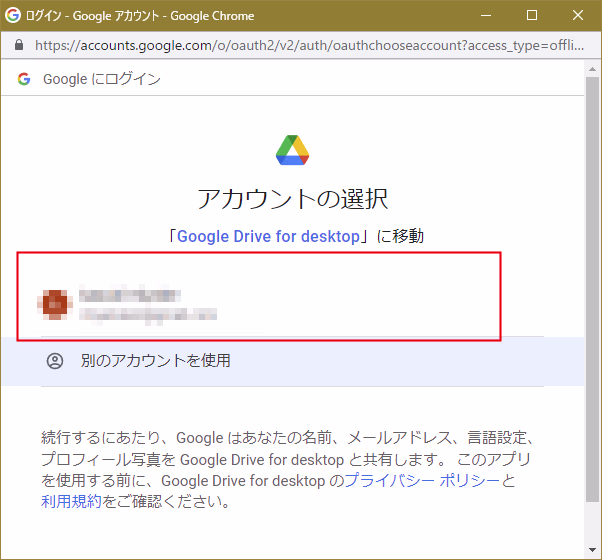Open the プライバシー ポリシー link

coord(422,481)
